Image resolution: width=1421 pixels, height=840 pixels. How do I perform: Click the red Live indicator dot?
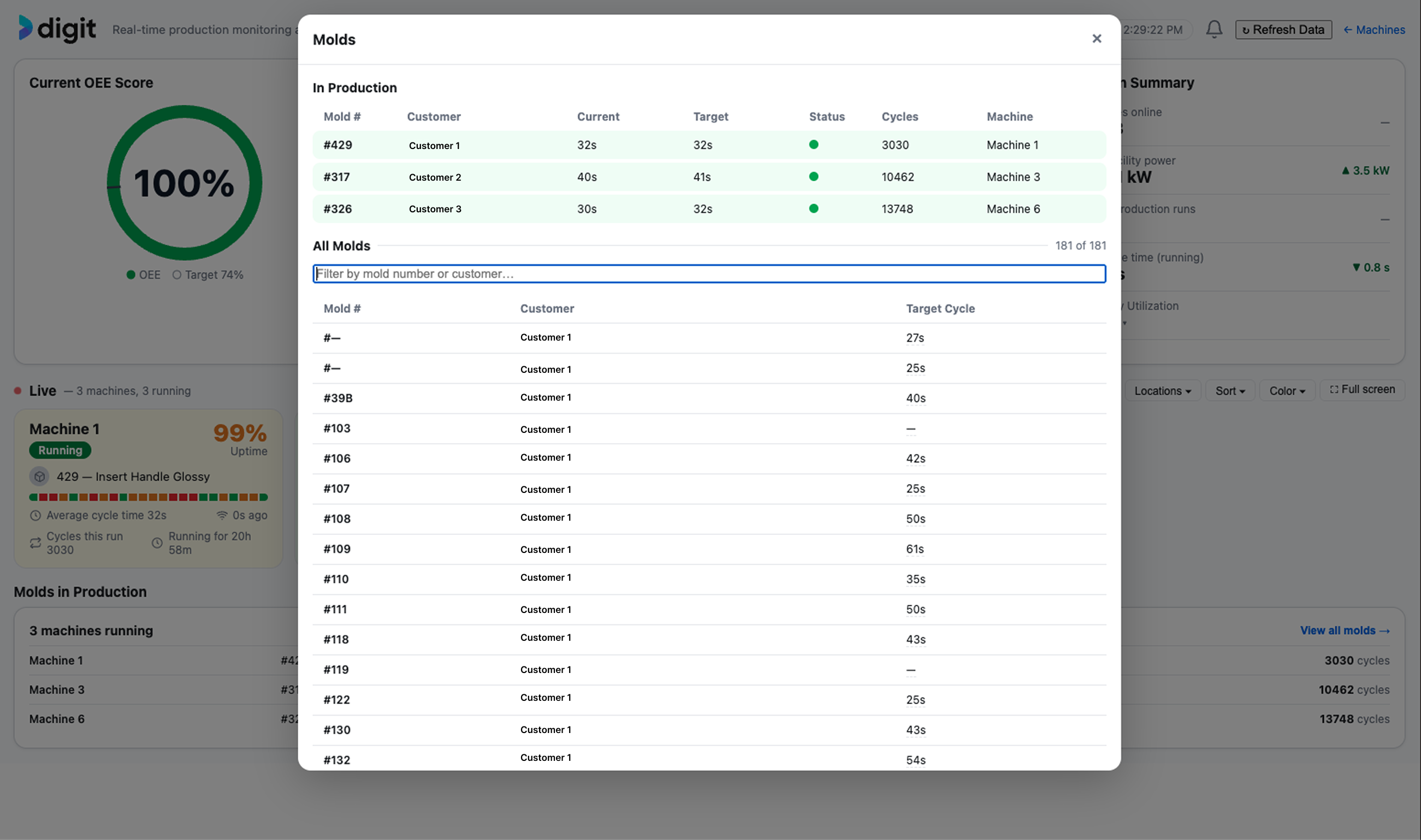tap(17, 391)
